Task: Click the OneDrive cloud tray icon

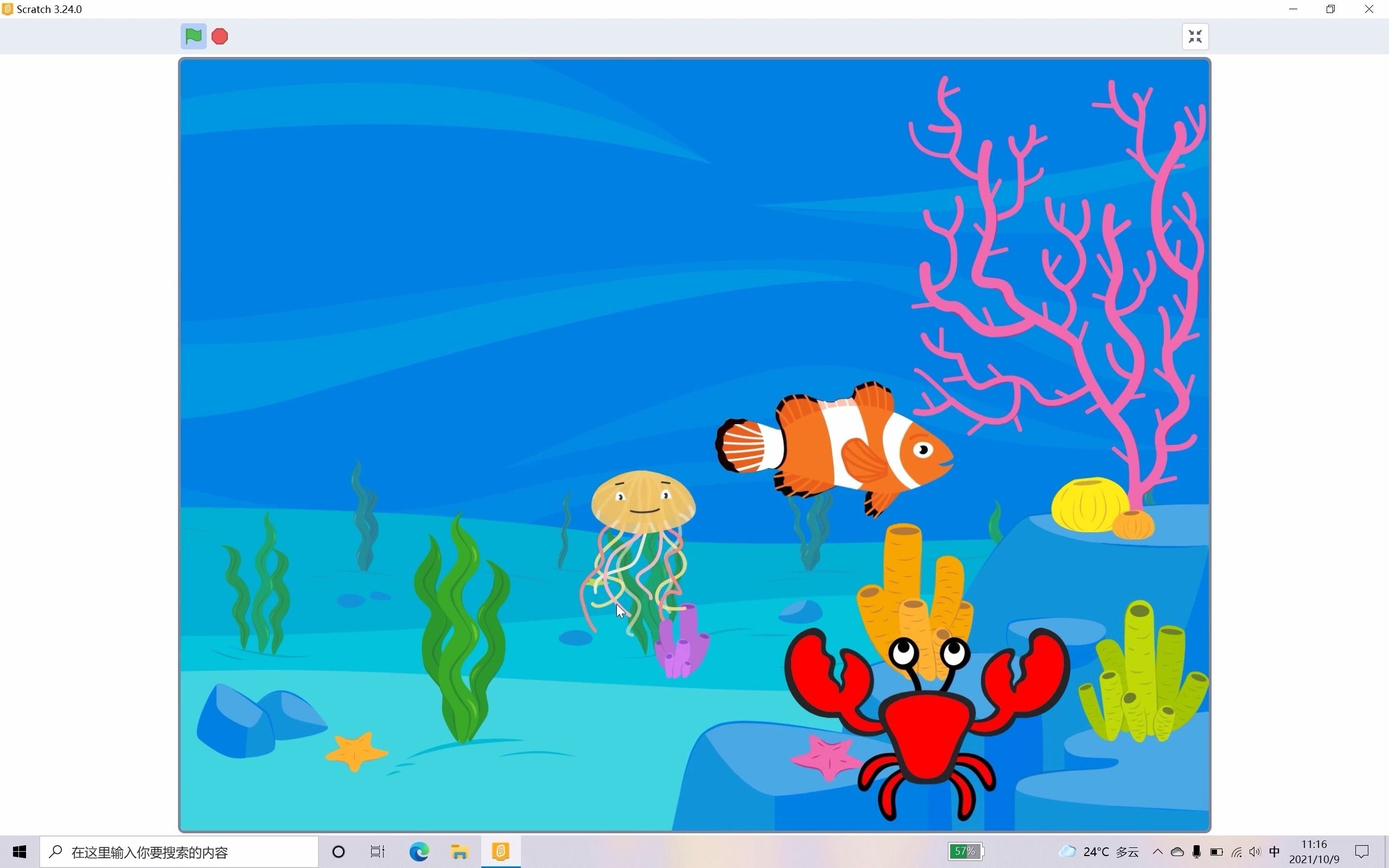Action: click(x=1177, y=852)
